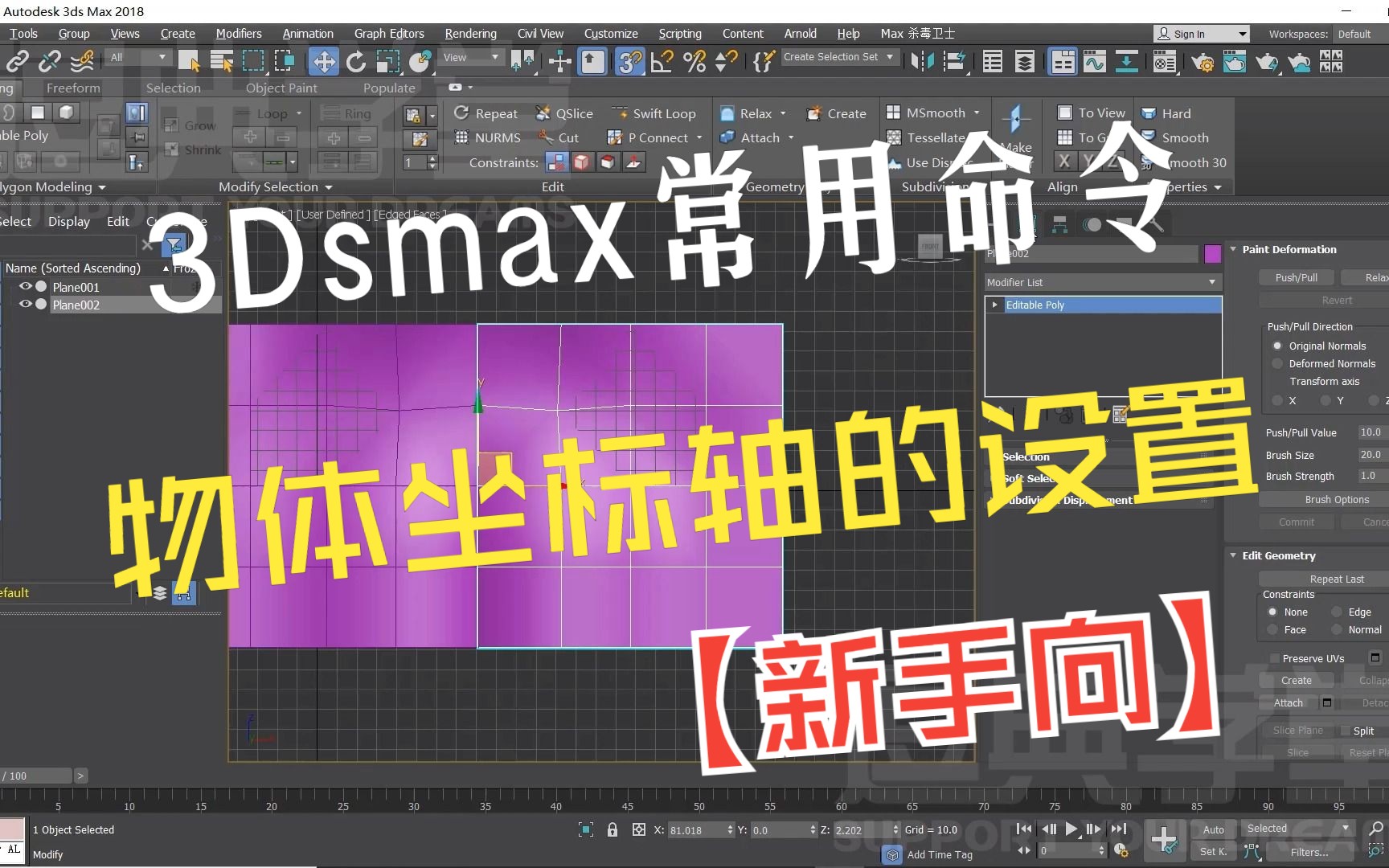Select the Deformed Normals radio button
Image resolution: width=1389 pixels, height=868 pixels.
click(x=1277, y=363)
